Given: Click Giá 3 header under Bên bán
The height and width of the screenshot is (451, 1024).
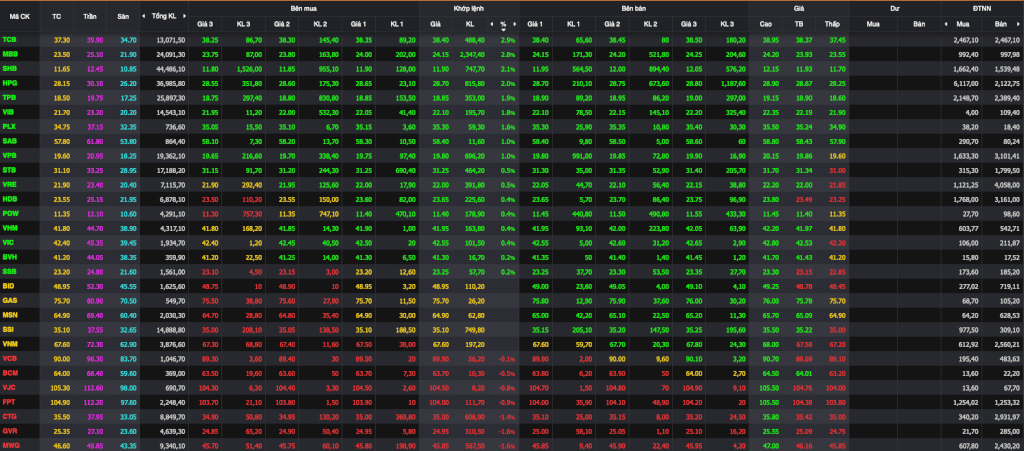Looking at the screenshot, I should coord(689,24).
